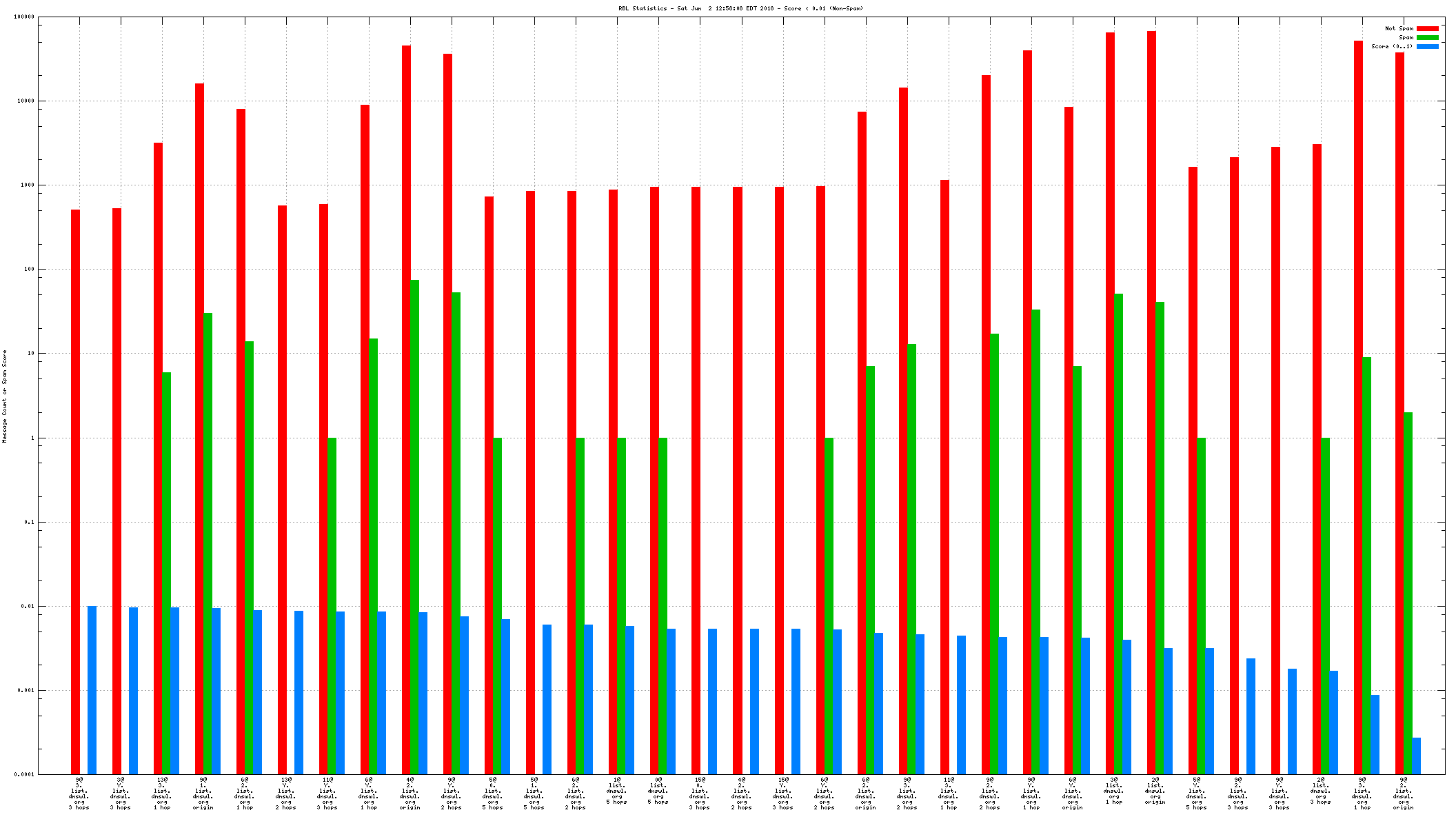Click the blue Score (0..1) legend swatch
Image resolution: width=1456 pixels, height=819 pixels.
tap(1428, 46)
